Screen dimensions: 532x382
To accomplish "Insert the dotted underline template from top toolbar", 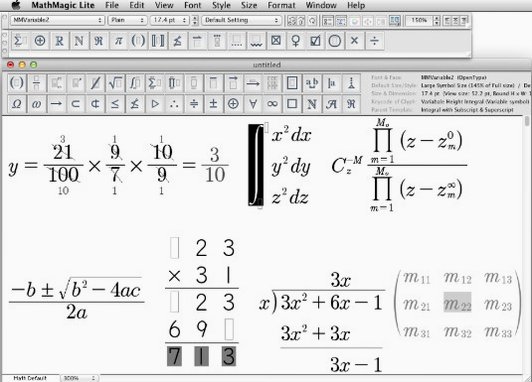I will (x=236, y=41).
